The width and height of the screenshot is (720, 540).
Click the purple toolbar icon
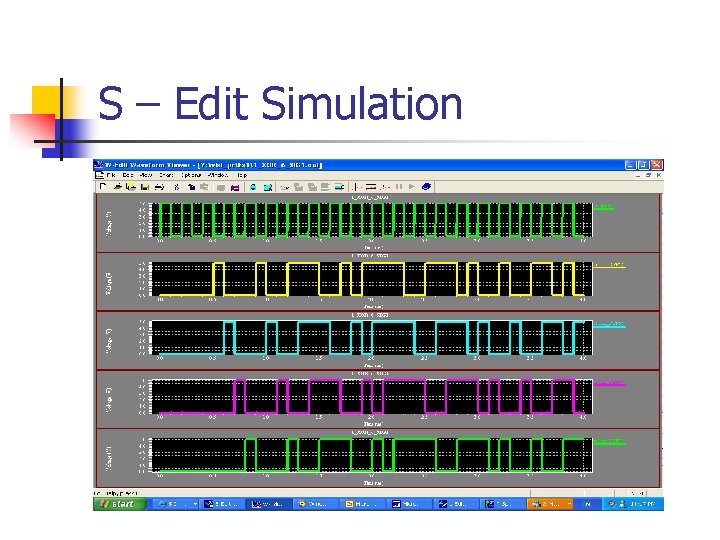coord(235,187)
